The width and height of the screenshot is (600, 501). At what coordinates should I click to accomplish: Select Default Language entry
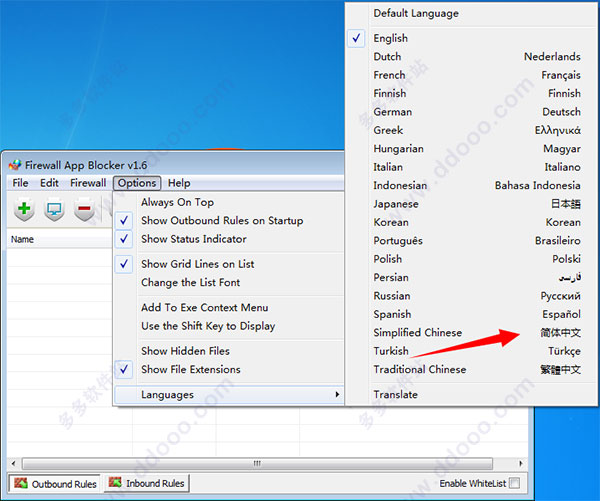point(471,13)
